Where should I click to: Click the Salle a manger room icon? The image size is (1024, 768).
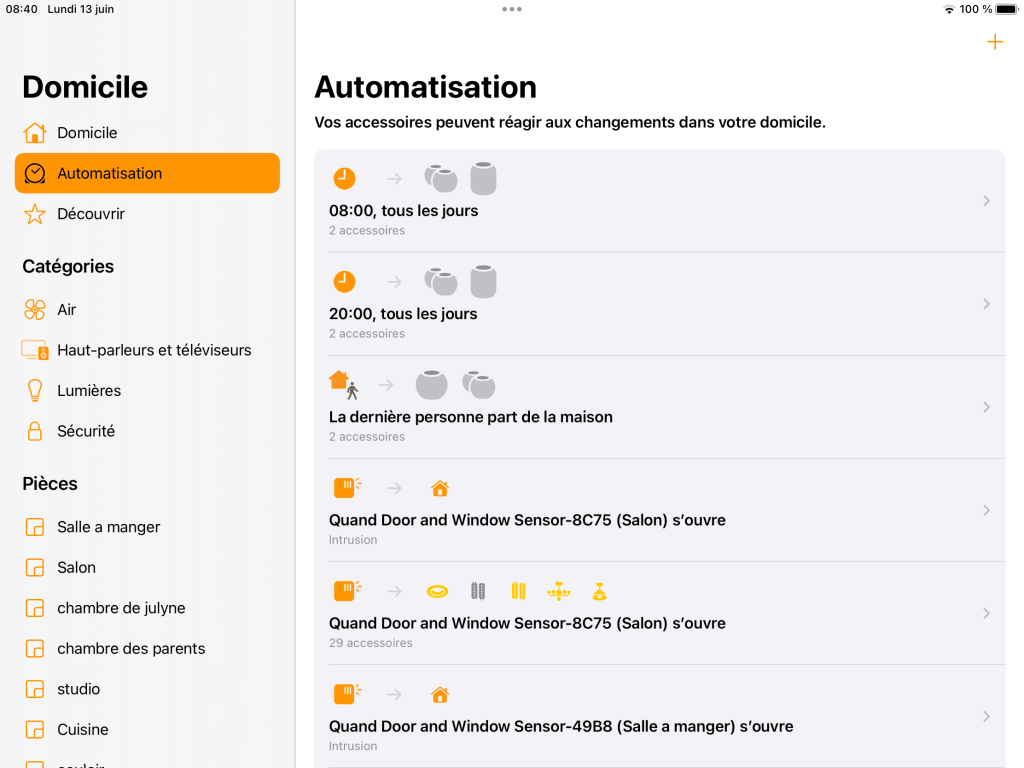tap(35, 527)
